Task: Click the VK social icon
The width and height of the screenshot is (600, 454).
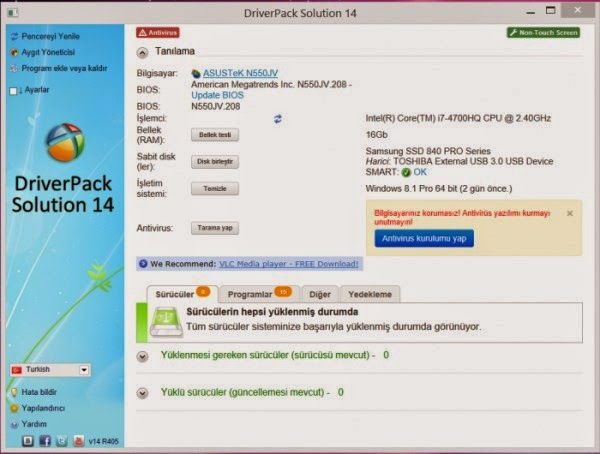Action: pos(28,441)
